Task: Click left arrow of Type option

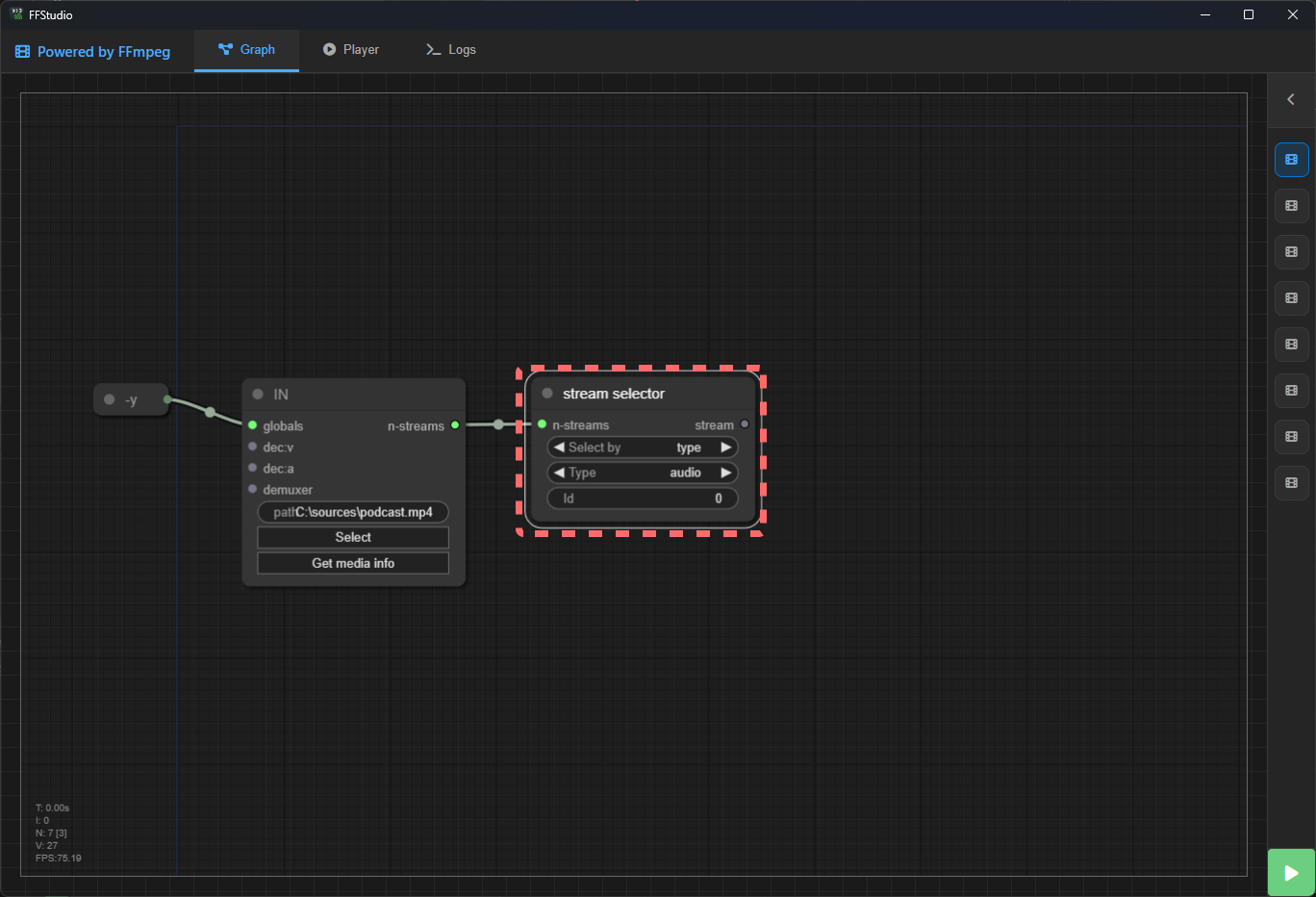Action: (x=559, y=473)
